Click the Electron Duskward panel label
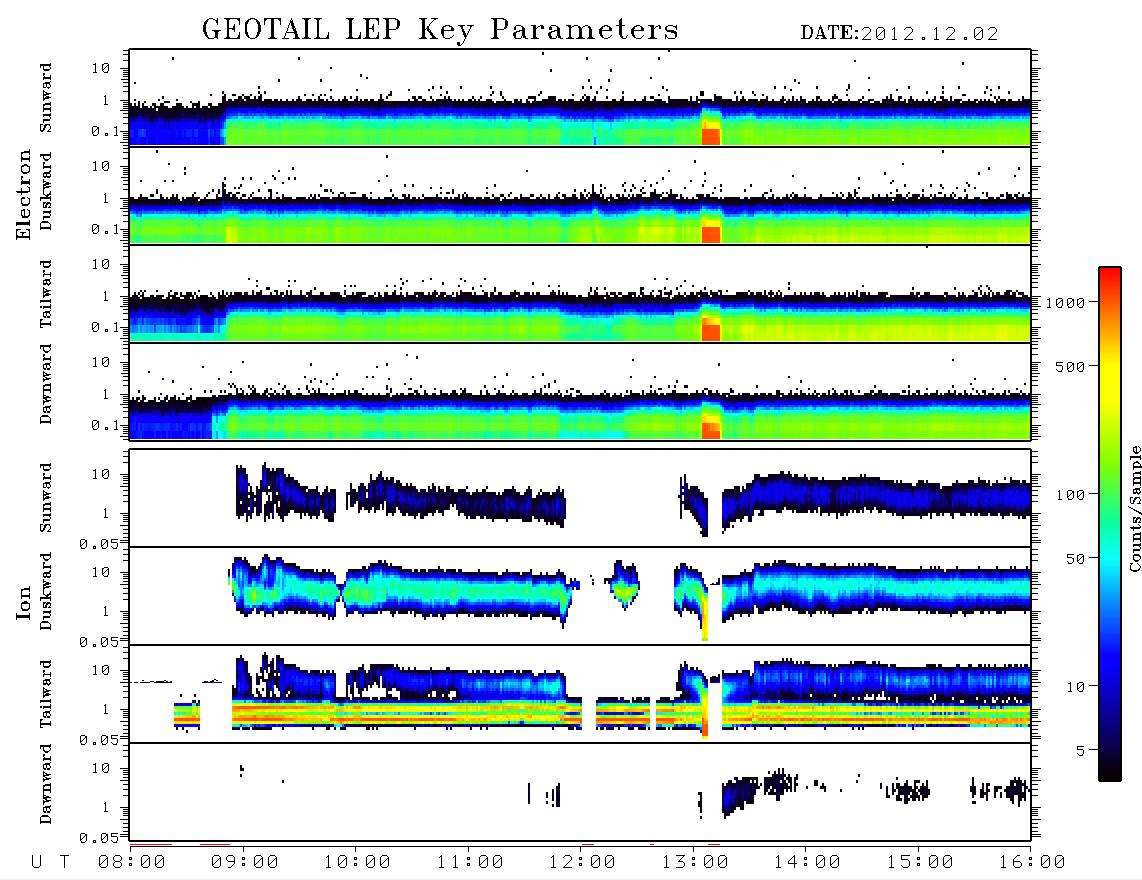1142x880 pixels. [x=46, y=191]
